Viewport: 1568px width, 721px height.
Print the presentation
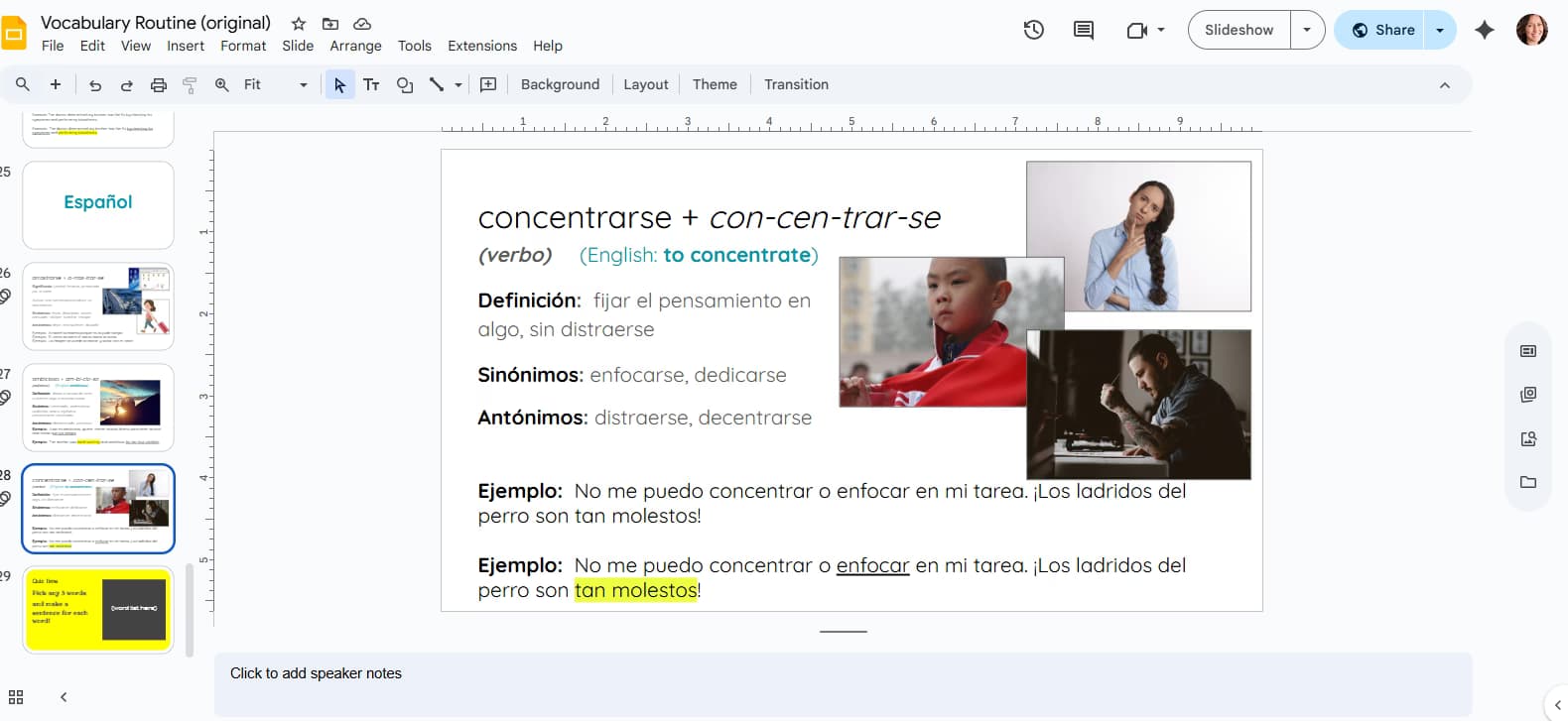click(159, 85)
